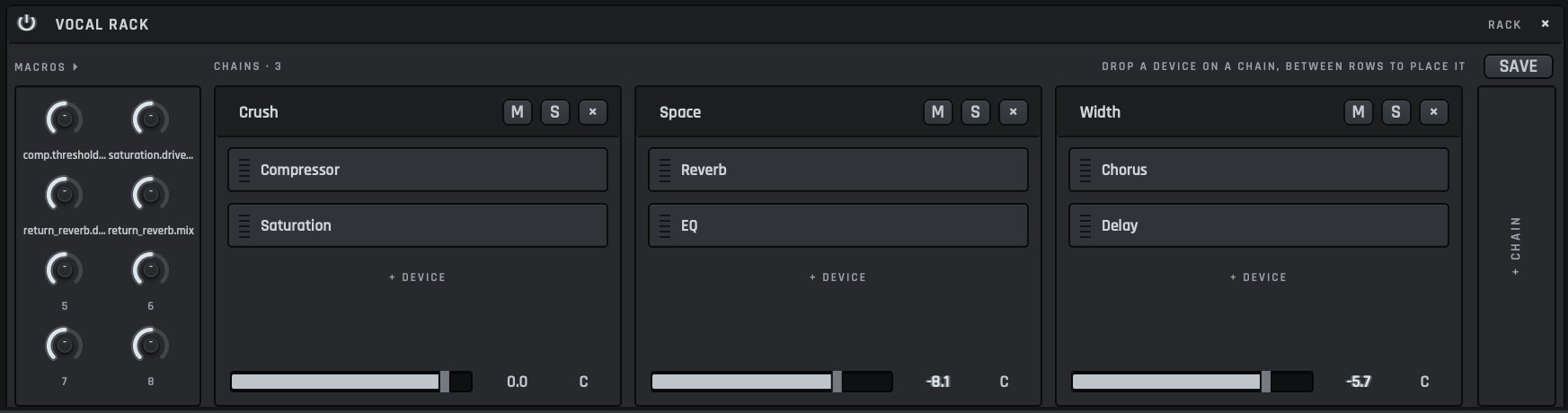
Task: Close the Vocal Rack panel
Action: tap(1546, 23)
